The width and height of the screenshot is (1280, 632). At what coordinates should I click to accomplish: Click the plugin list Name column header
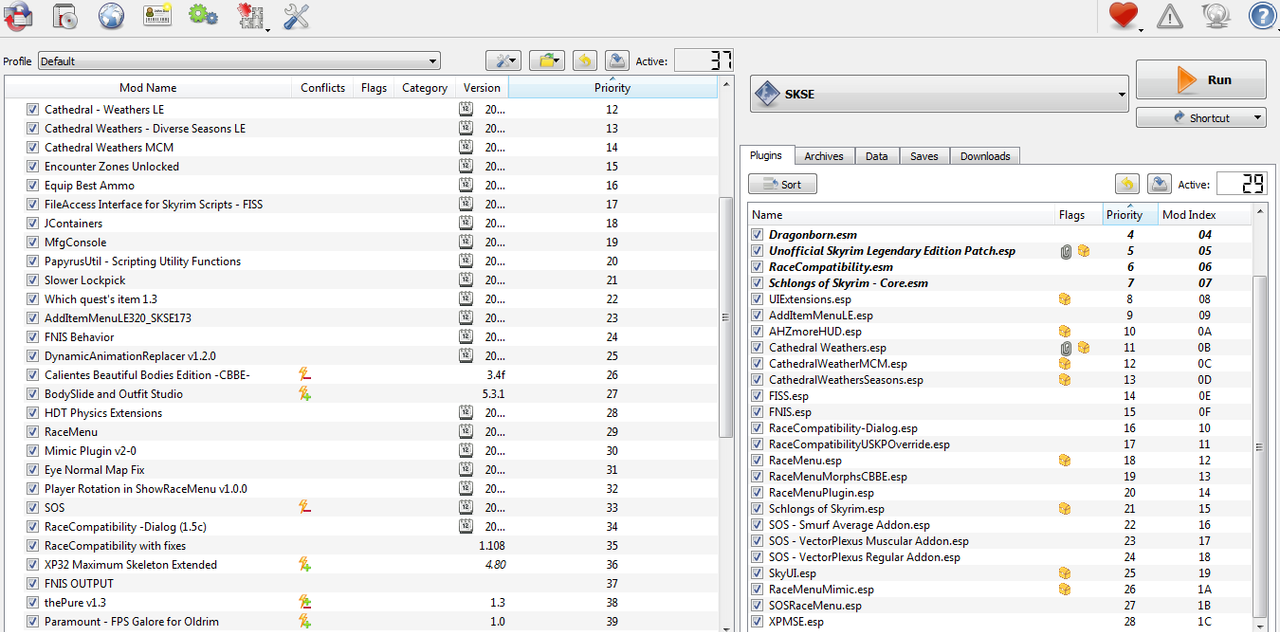click(902, 215)
